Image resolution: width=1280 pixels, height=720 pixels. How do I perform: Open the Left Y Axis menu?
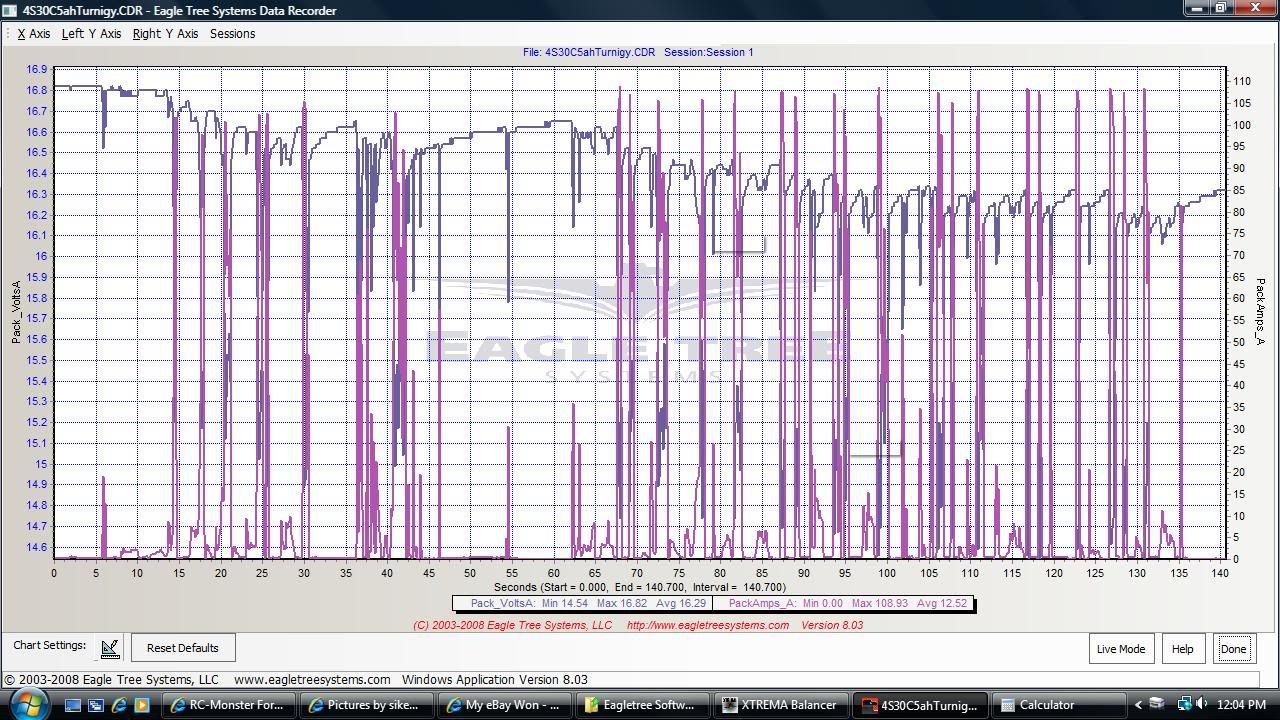(91, 34)
